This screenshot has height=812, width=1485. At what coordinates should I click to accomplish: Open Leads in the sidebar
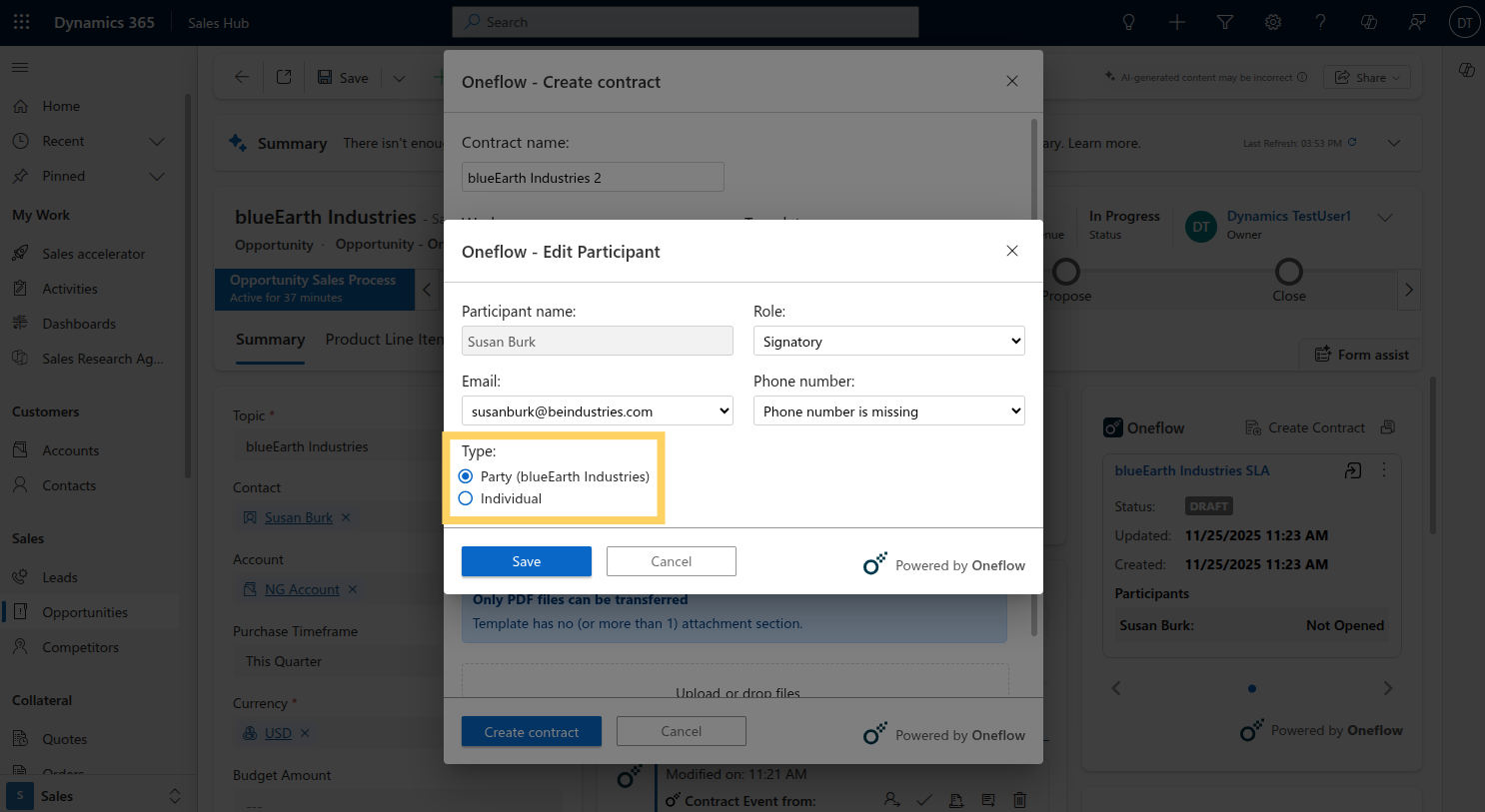click(x=60, y=577)
